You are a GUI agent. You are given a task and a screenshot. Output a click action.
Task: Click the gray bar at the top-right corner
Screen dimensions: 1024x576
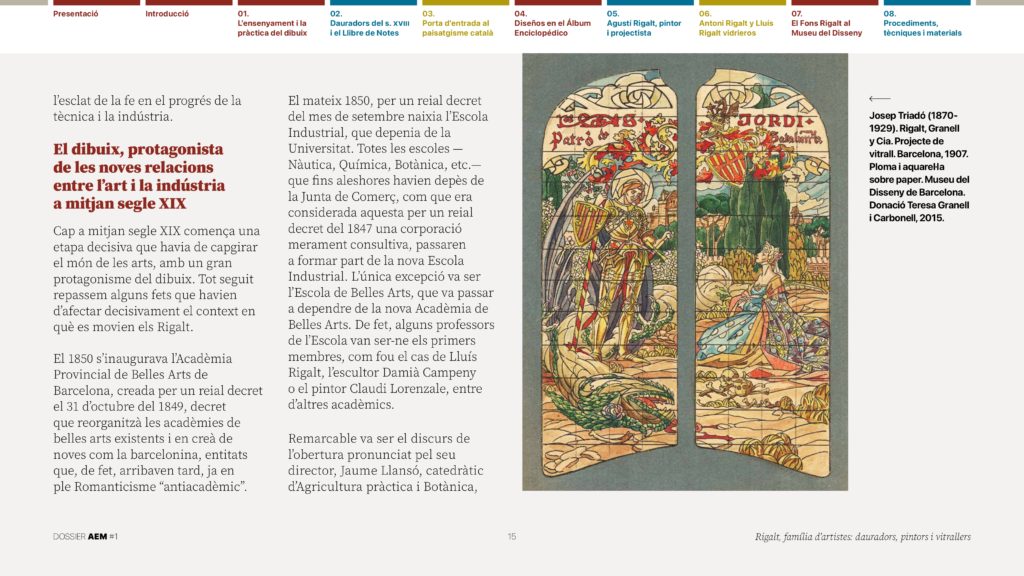pyautogui.click(x=999, y=3)
